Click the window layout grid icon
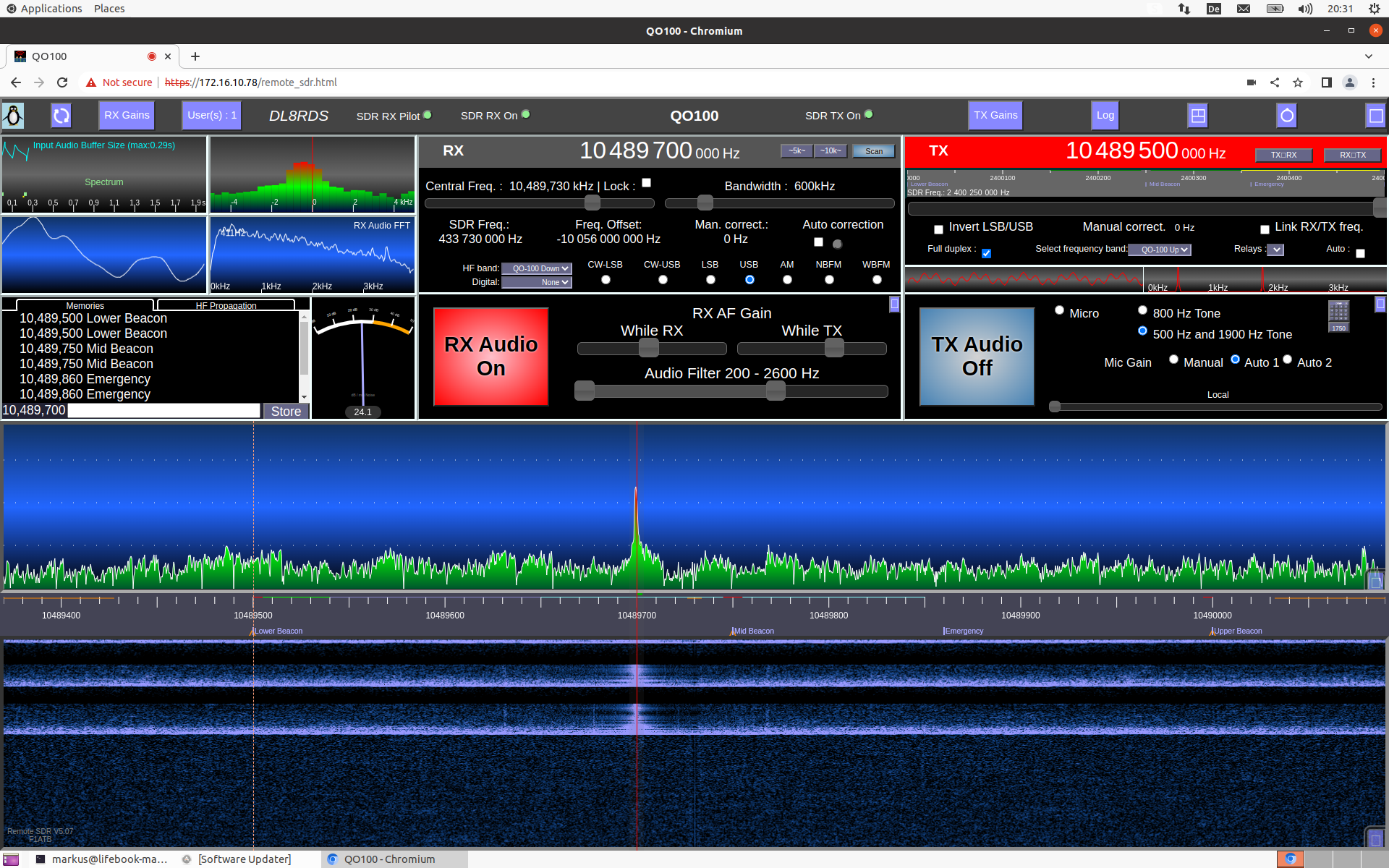 (x=1198, y=116)
